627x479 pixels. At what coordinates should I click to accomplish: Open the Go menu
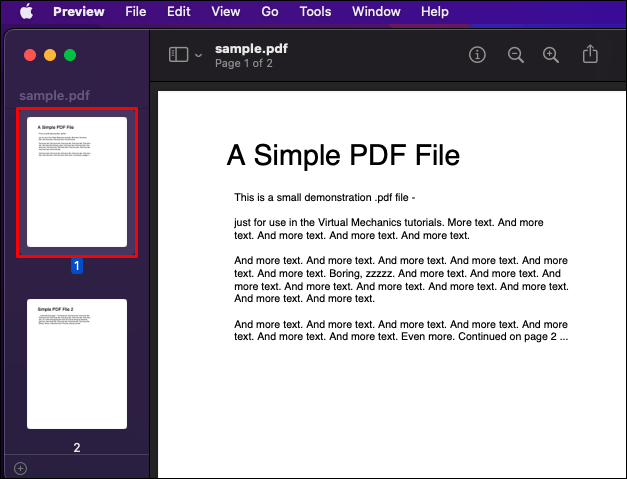pos(270,12)
